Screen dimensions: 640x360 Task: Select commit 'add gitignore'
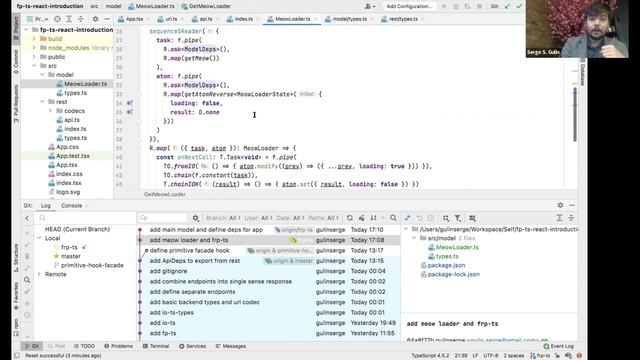[168, 271]
